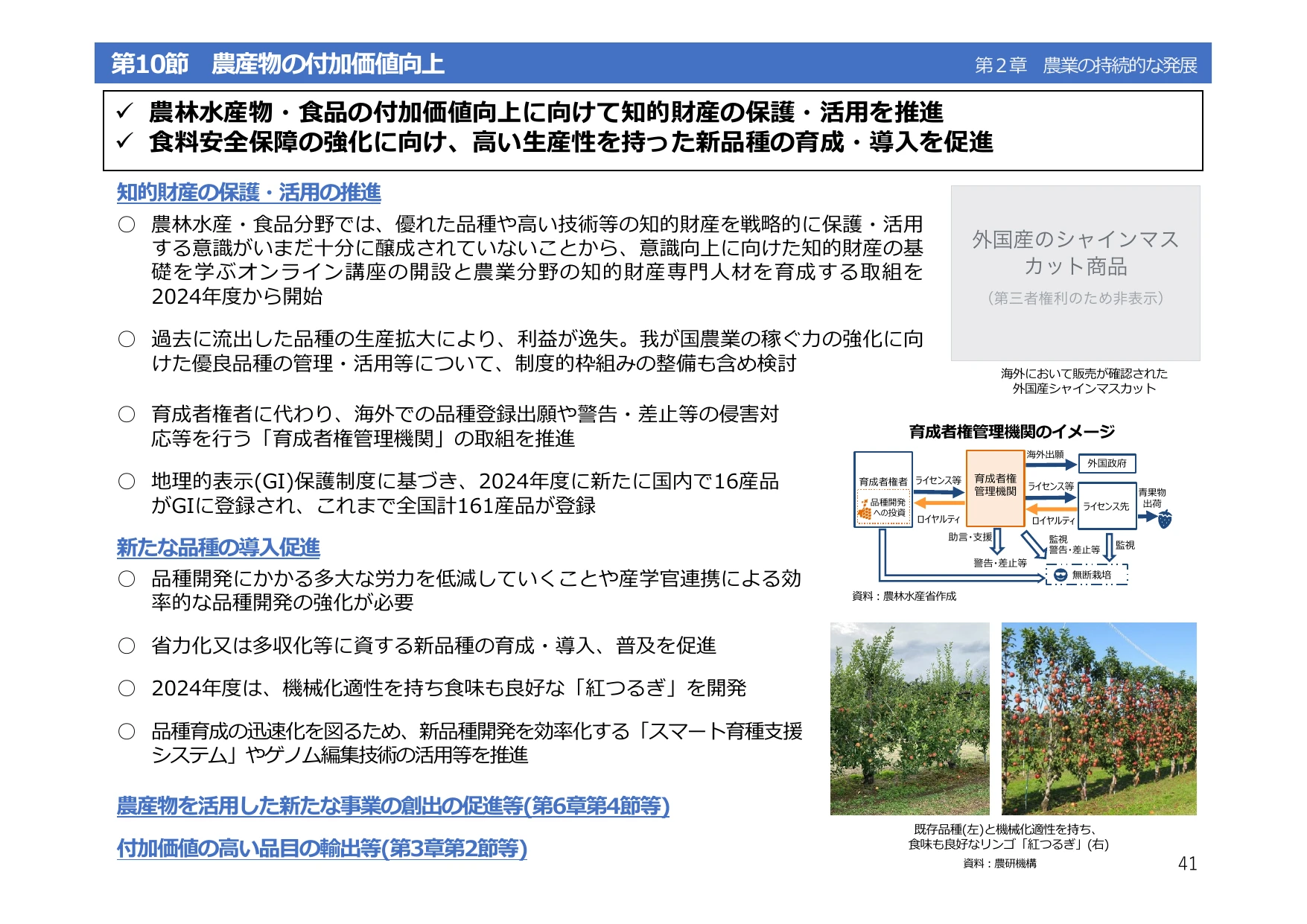Click bullet text starting 過去に流出した品種
The height and width of the screenshot is (924, 1307).
[537, 351]
